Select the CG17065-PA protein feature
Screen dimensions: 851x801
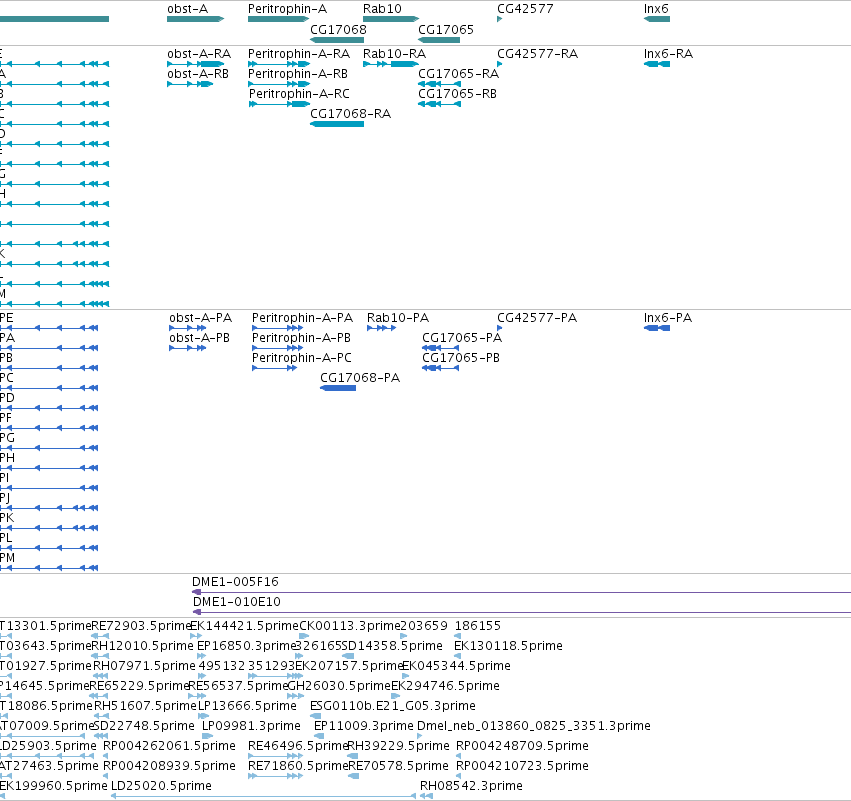[441, 348]
